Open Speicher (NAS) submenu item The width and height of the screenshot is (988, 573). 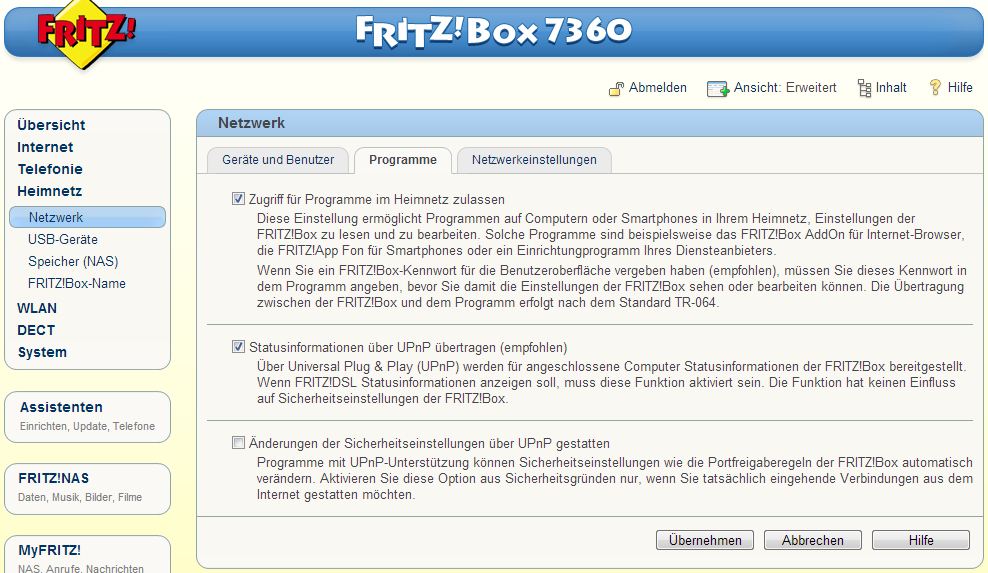(x=73, y=262)
